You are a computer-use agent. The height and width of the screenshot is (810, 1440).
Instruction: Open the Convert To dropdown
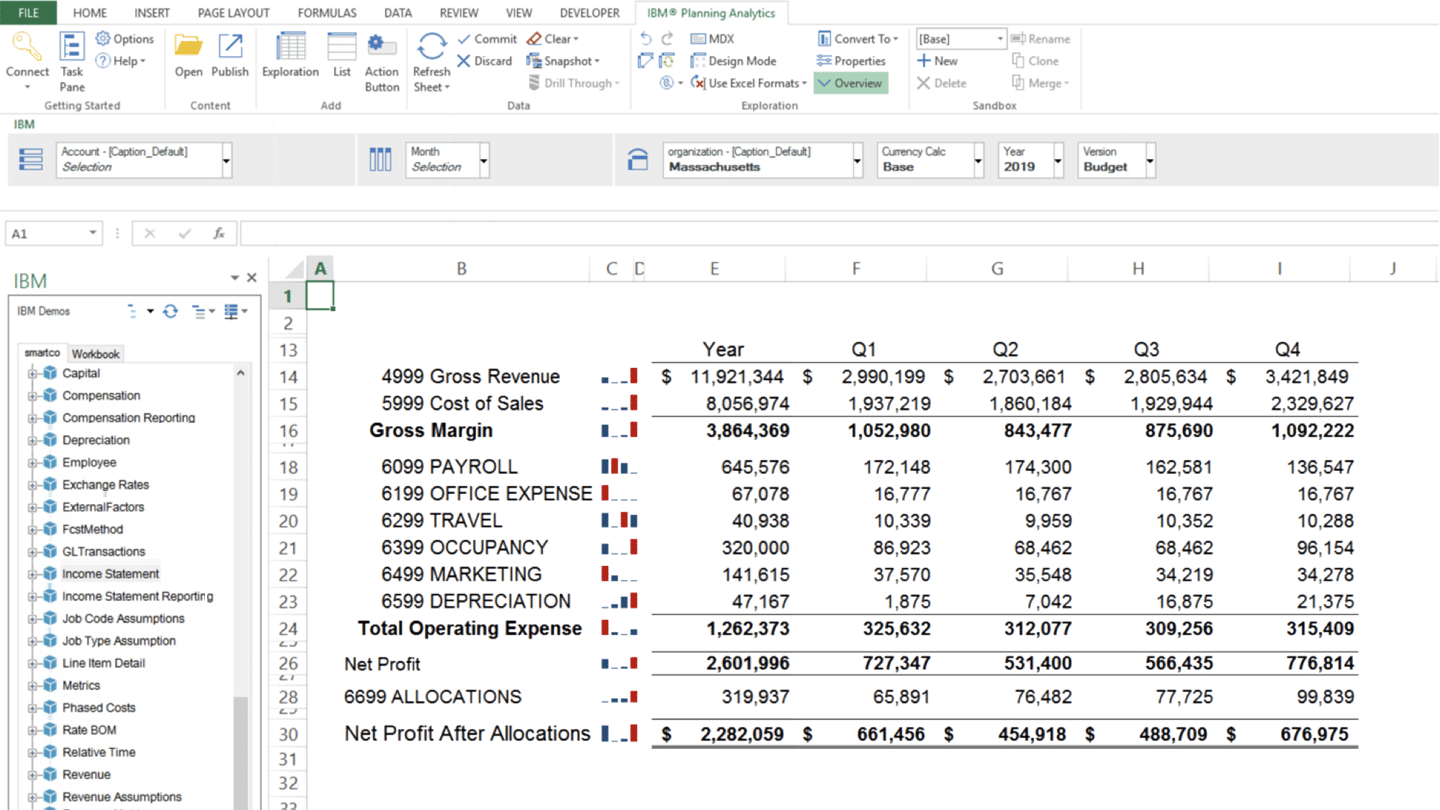858,39
